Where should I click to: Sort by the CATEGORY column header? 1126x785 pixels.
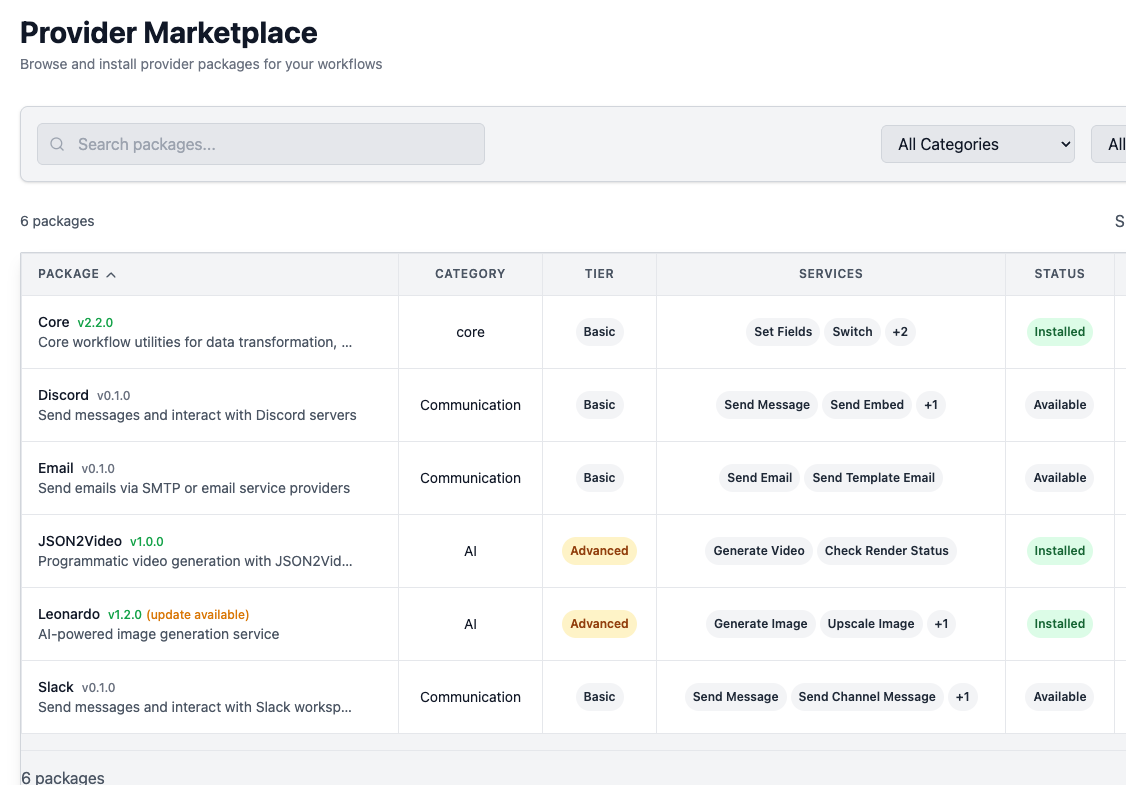[470, 273]
